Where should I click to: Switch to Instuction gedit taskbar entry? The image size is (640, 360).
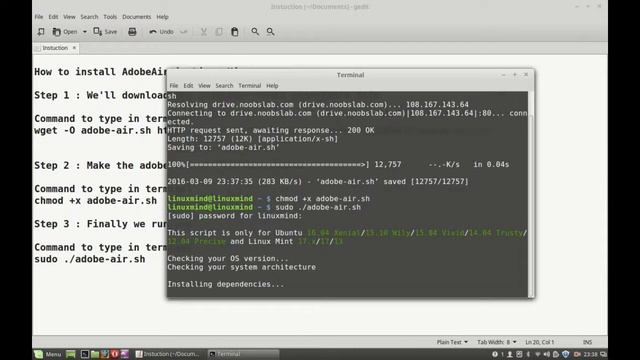(x=168, y=354)
